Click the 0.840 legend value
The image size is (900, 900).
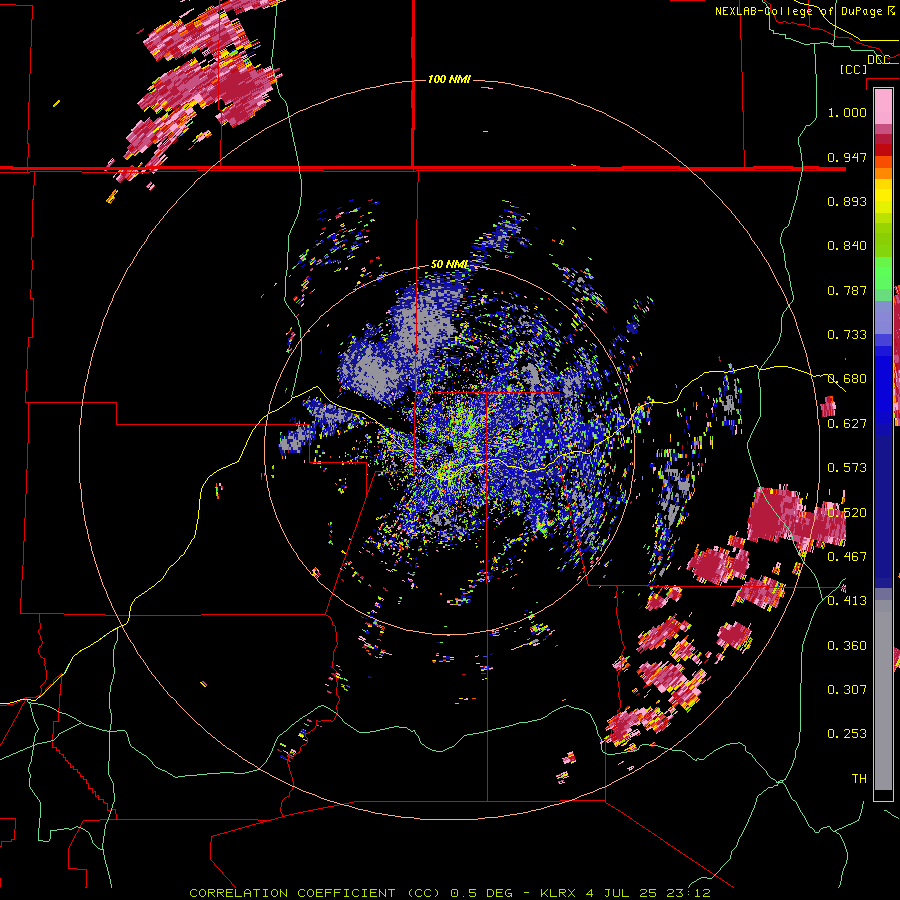[x=847, y=246]
